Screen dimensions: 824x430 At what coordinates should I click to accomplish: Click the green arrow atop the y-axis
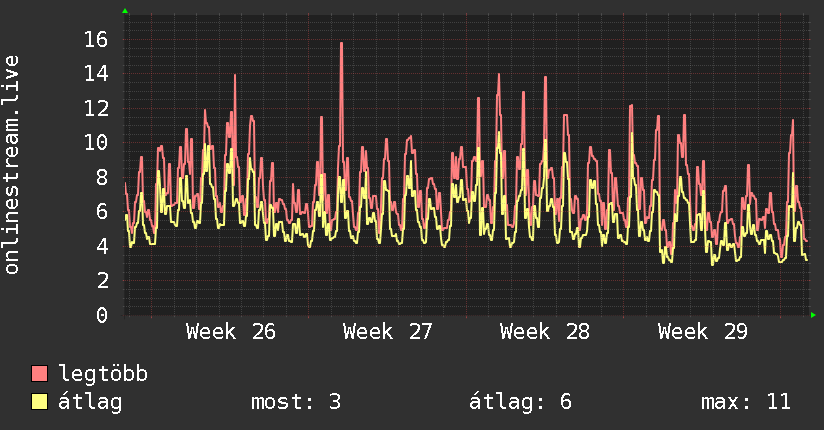point(125,11)
